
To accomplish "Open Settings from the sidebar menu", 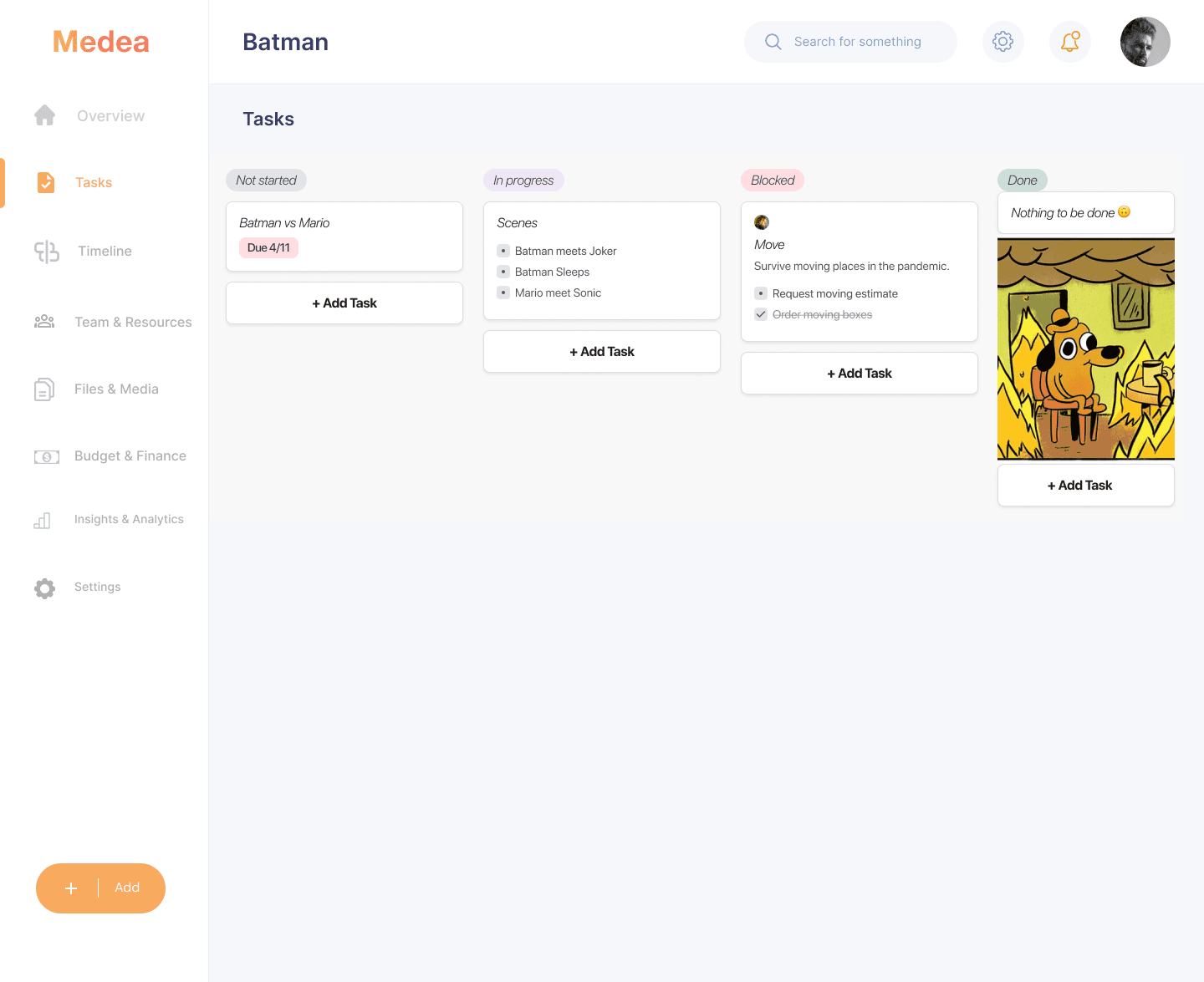I will tap(97, 588).
